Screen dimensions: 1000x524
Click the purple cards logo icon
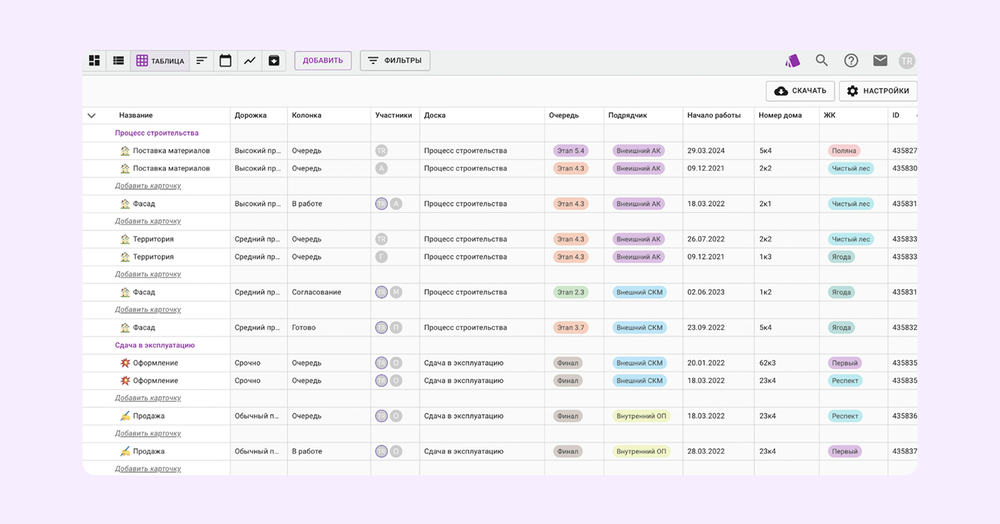(793, 61)
